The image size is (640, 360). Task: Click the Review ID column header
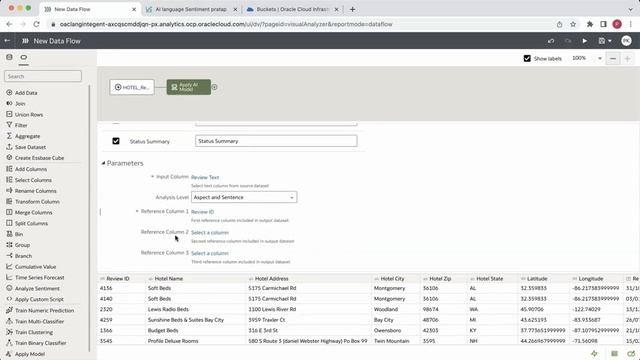tap(118, 278)
